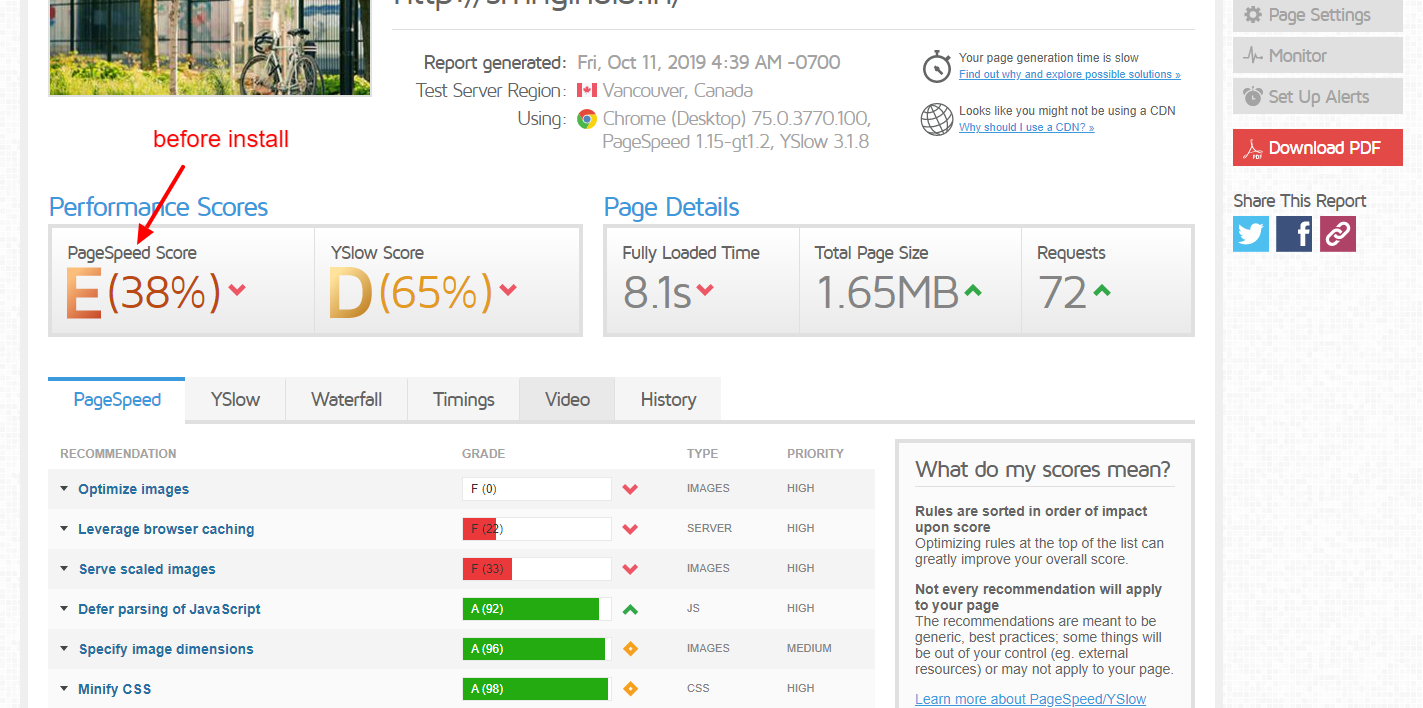The image size is (1423, 708).
Task: Open Learn more about PageSpeed/YSlow link
Action: tap(1030, 699)
